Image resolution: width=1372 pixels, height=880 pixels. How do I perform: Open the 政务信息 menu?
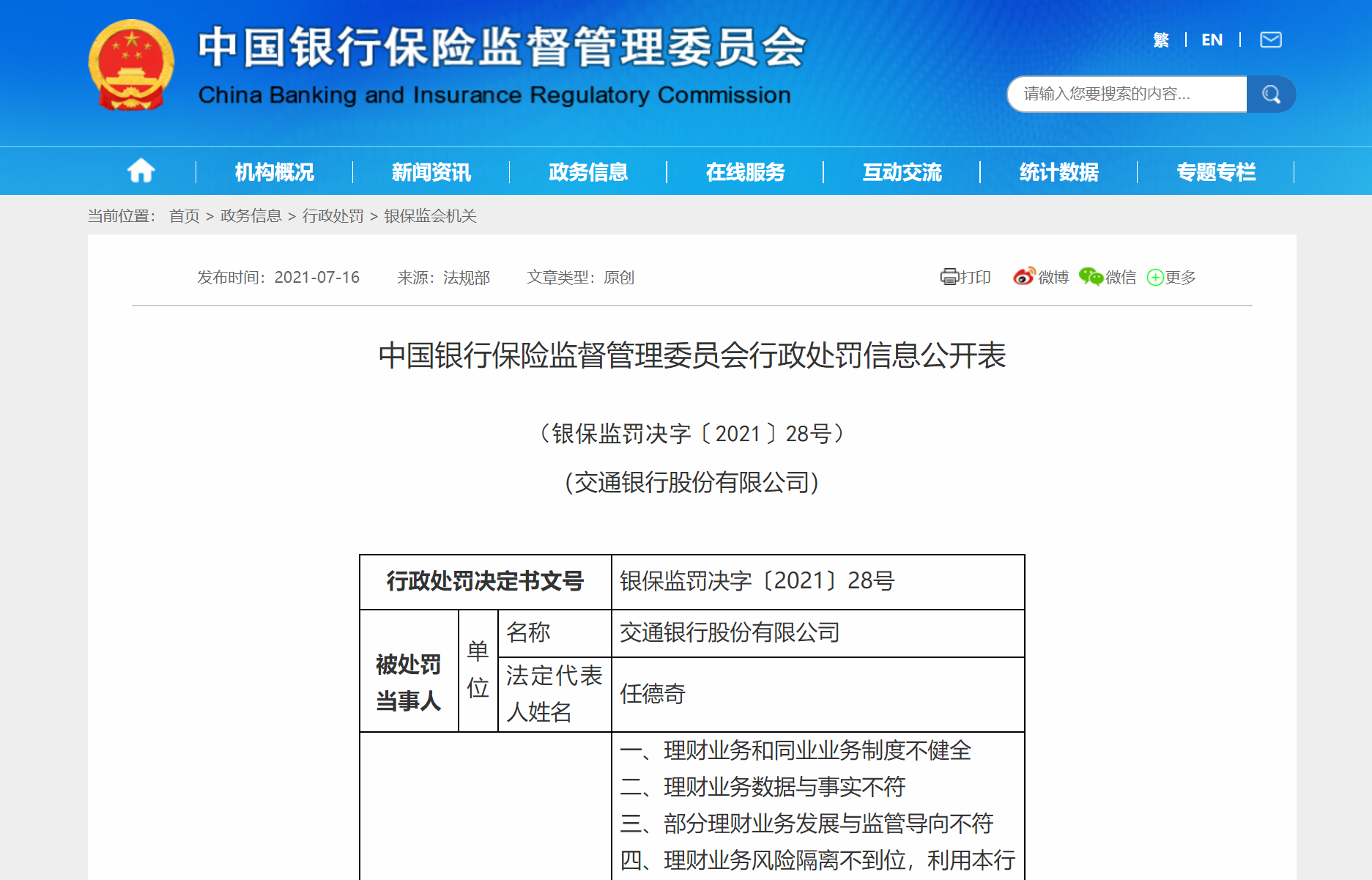click(x=588, y=172)
